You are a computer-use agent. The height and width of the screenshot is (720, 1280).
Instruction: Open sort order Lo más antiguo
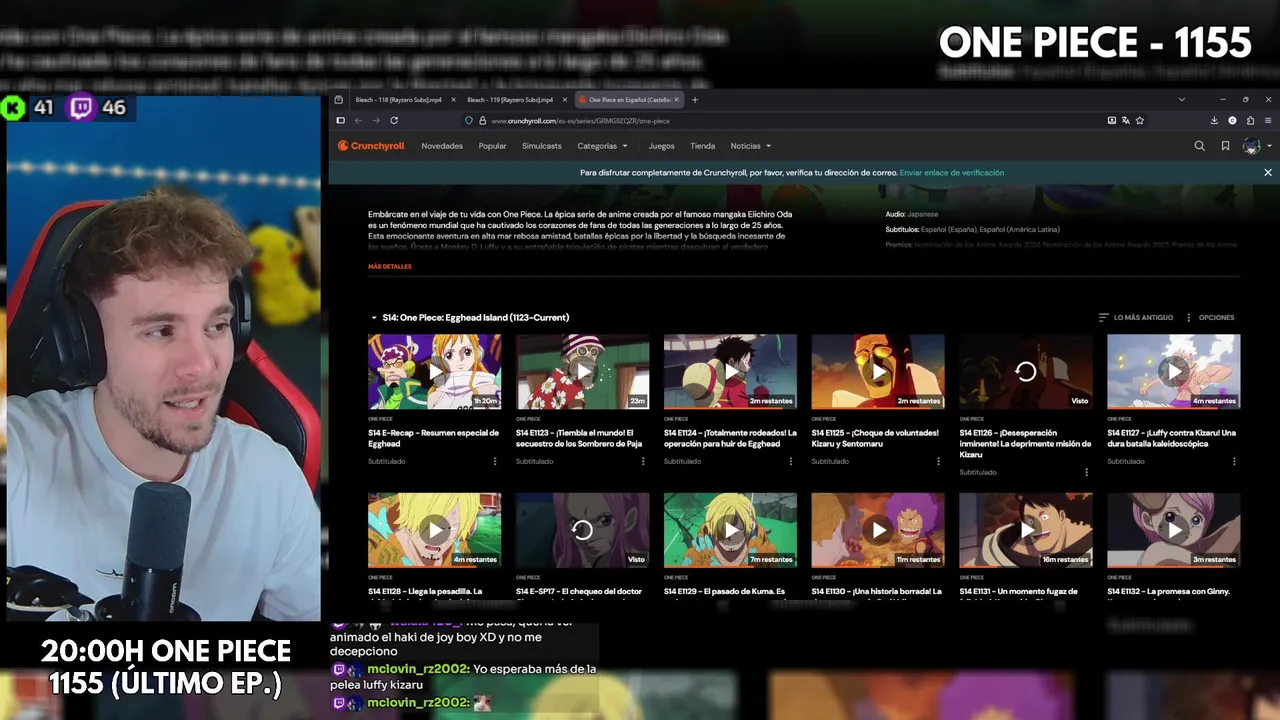point(1136,317)
